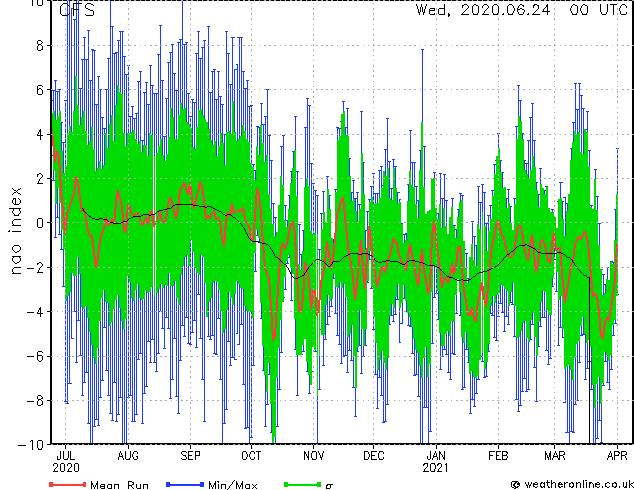The width and height of the screenshot is (634, 490).
Task: Click the 'SEP' x-axis month label
Action: [x=190, y=456]
